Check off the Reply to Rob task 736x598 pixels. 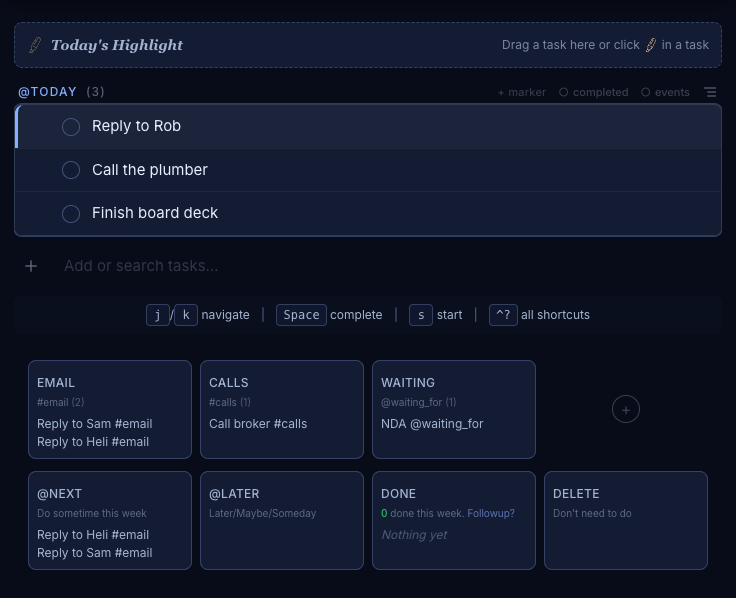pyautogui.click(x=71, y=127)
